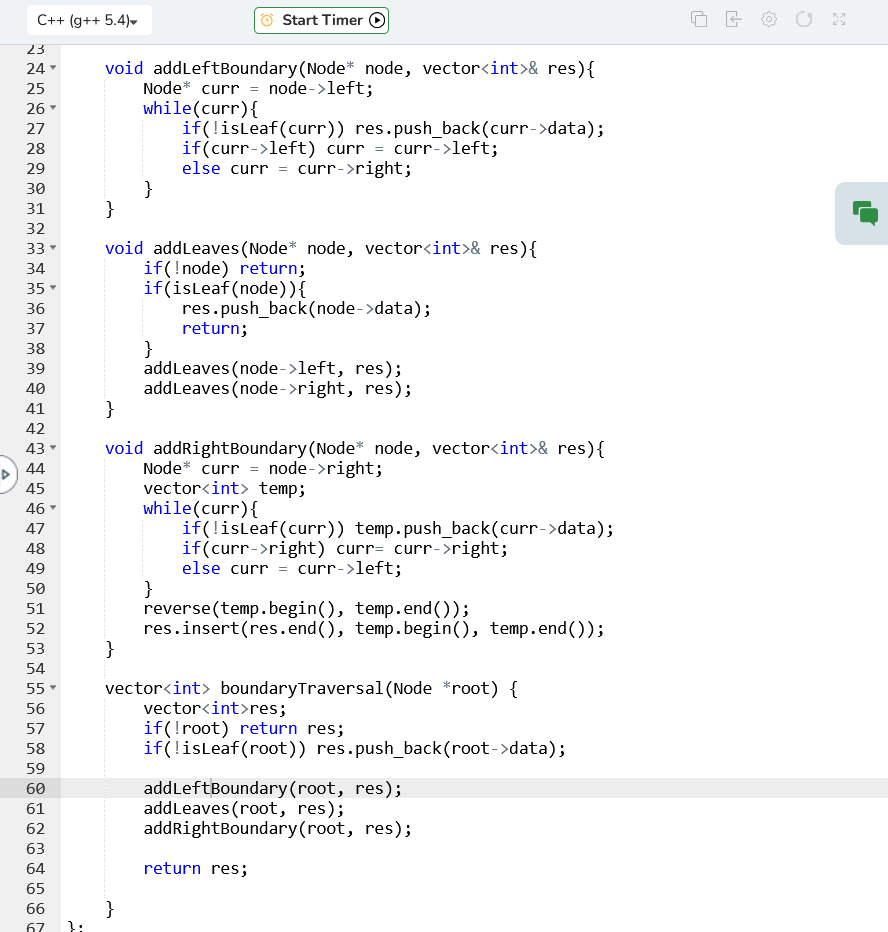Click line number 51 in the gutter

[x=35, y=609]
